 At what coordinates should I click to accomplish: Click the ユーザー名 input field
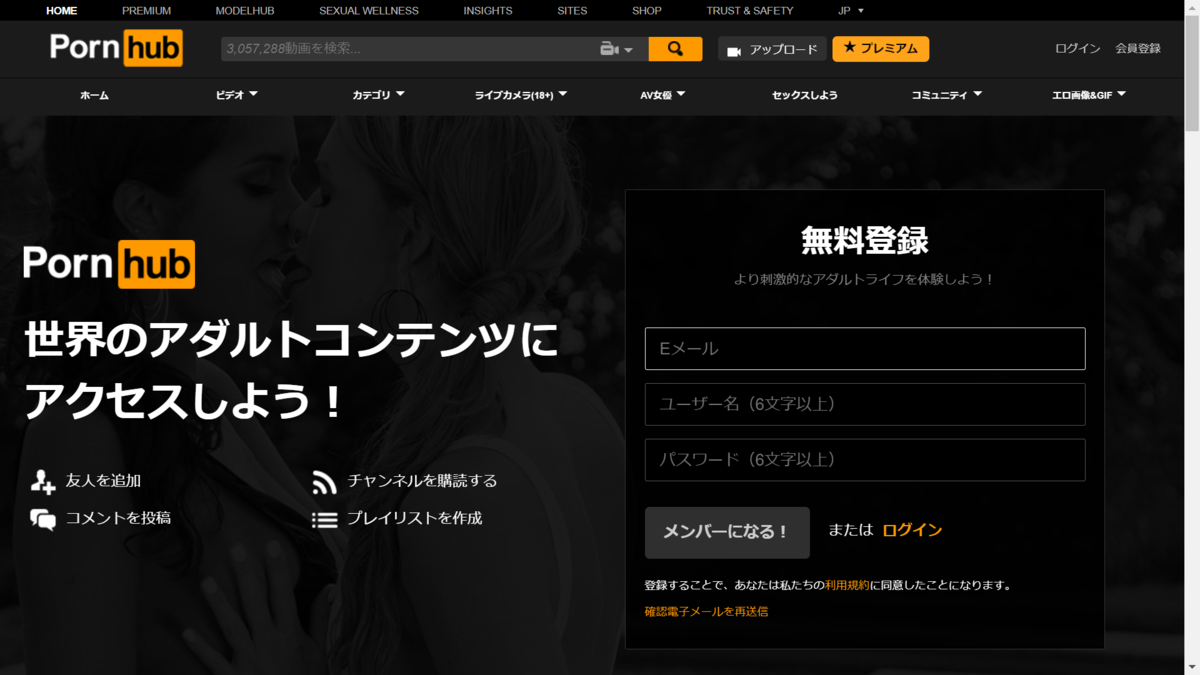tap(865, 404)
